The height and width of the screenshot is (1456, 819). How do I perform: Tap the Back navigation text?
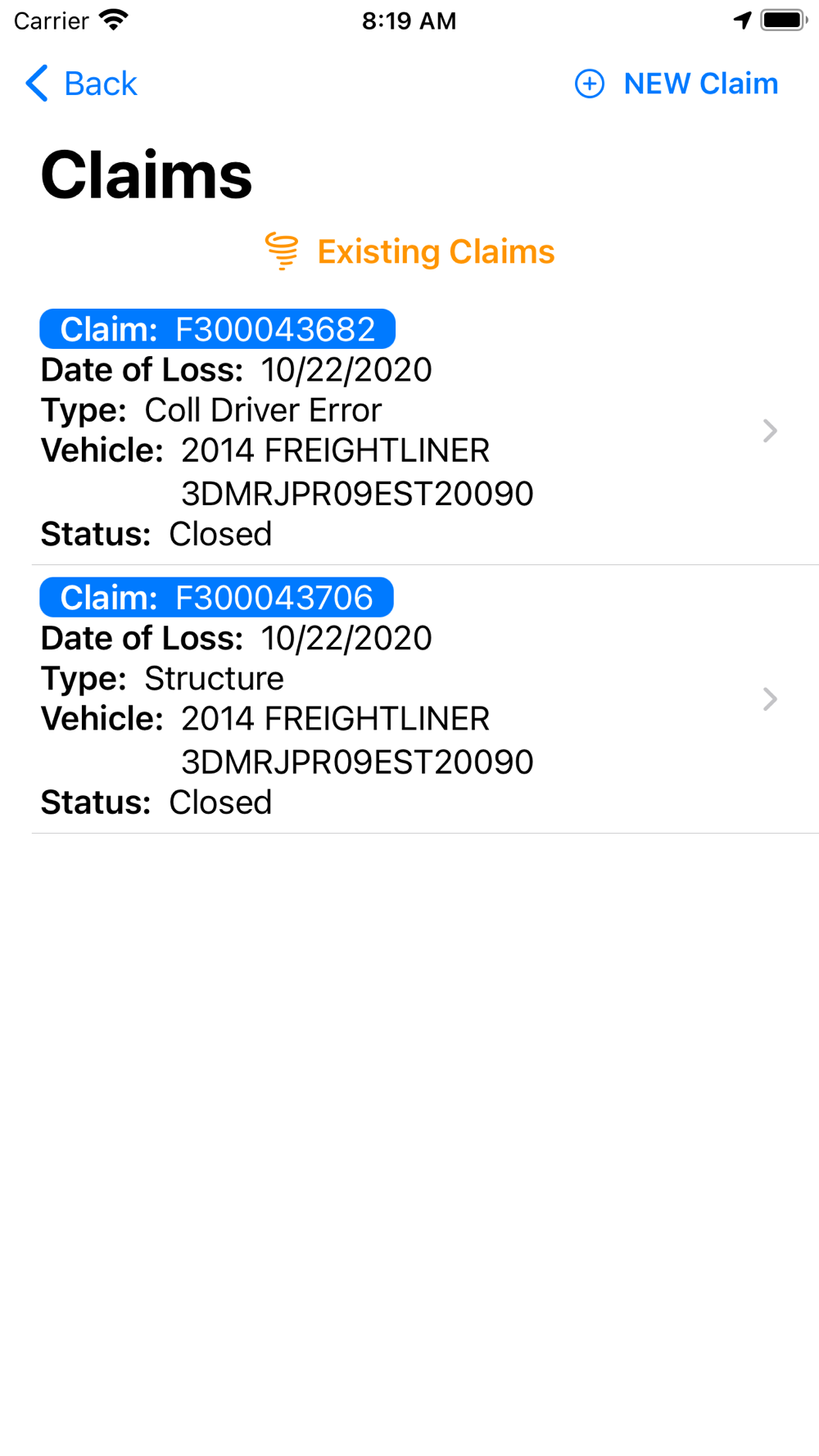coord(100,84)
